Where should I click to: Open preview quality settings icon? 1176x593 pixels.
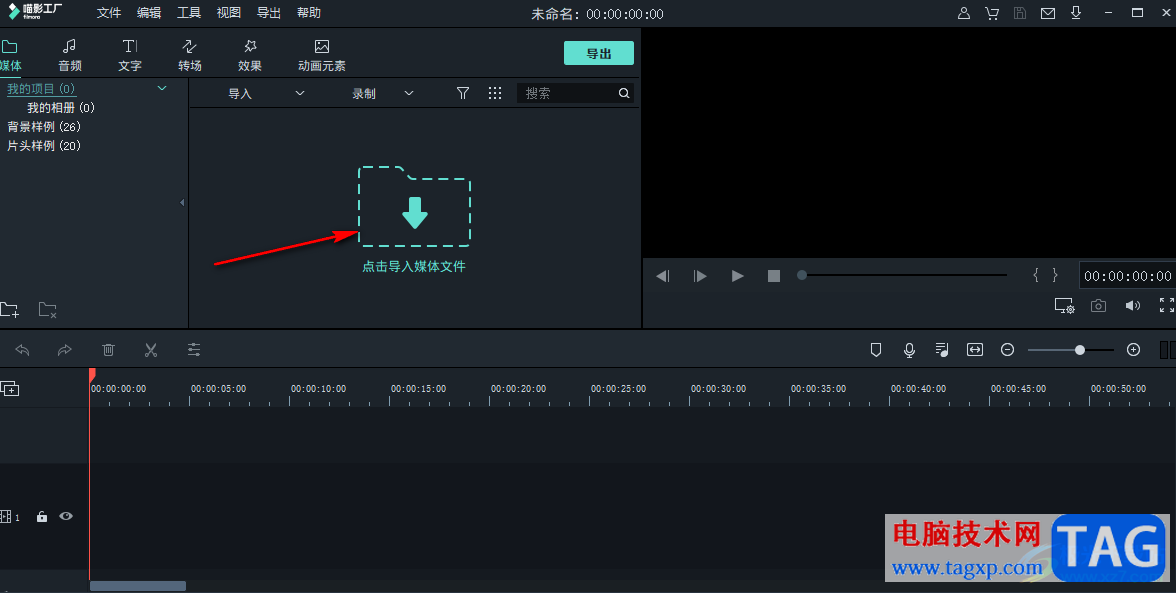[1064, 306]
